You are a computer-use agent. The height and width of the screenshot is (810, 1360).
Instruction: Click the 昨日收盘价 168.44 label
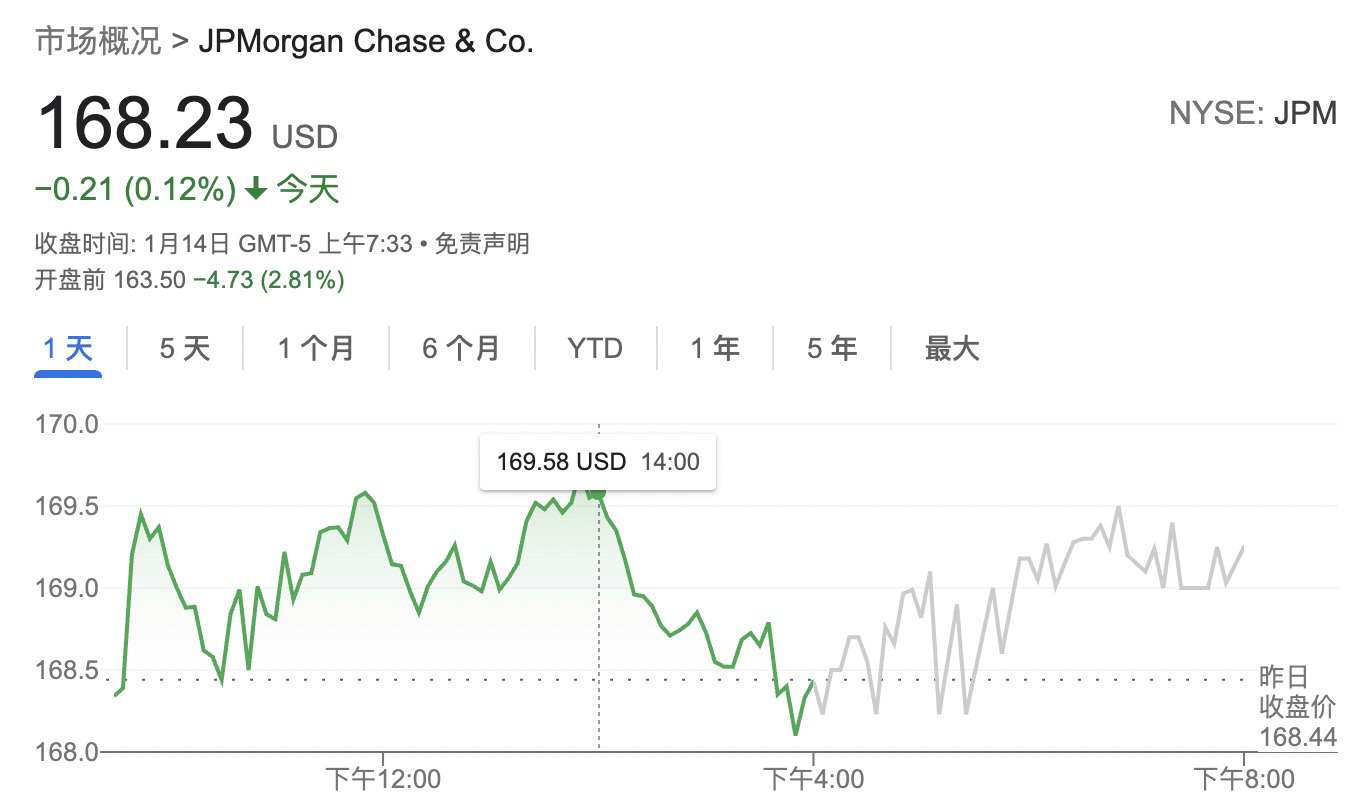(x=1297, y=708)
